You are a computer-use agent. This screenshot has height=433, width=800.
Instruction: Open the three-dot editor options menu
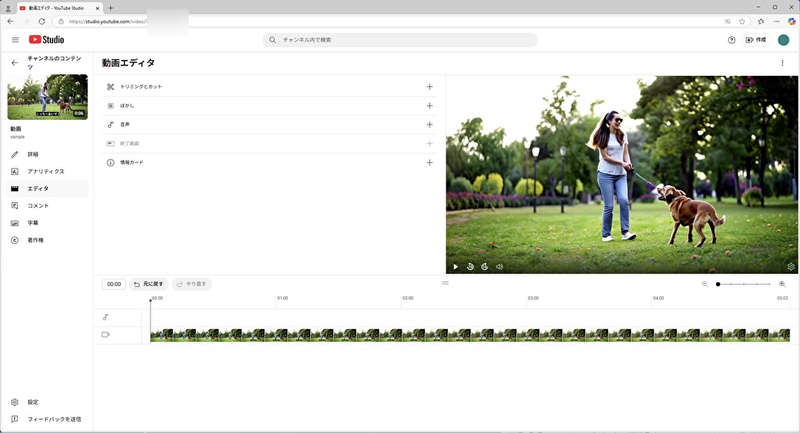point(782,63)
